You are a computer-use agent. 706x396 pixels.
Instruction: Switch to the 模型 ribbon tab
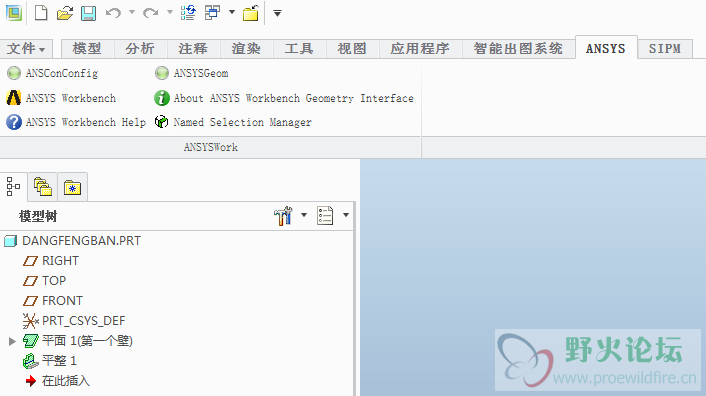tap(87, 49)
